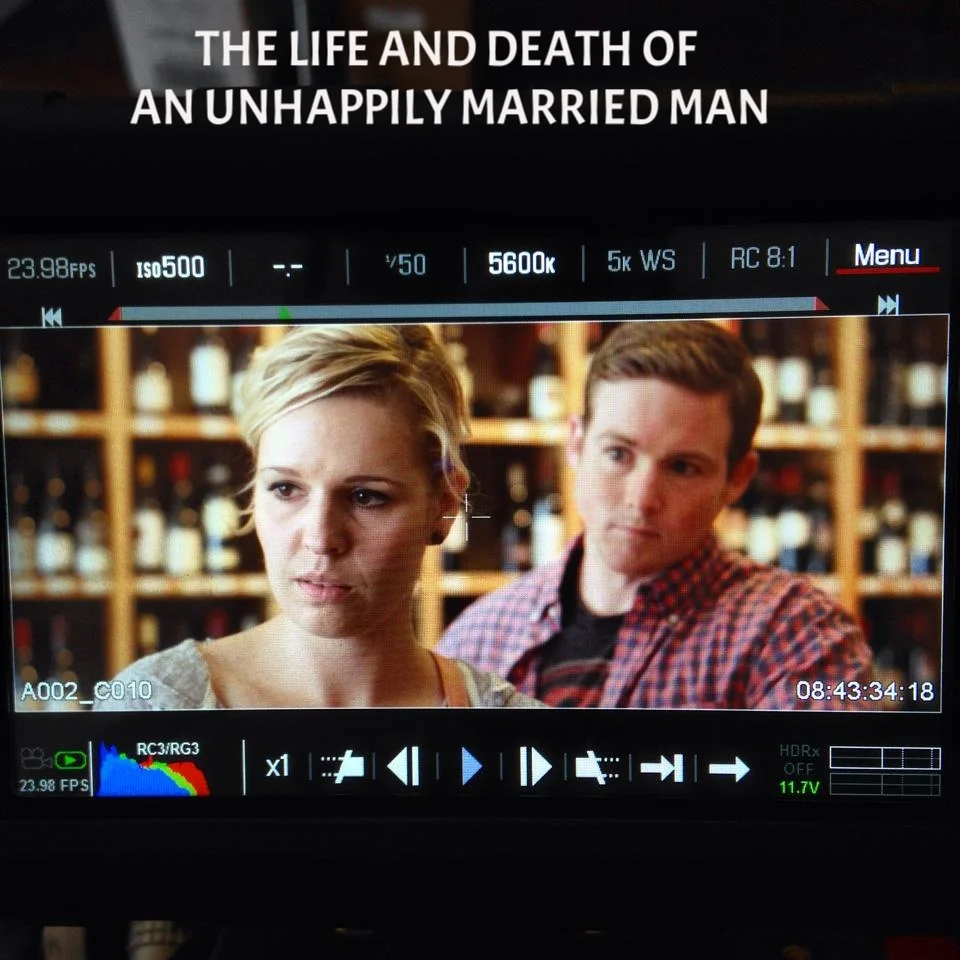960x960 pixels.
Task: Tap the upper audio level meter
Action: coord(885,758)
